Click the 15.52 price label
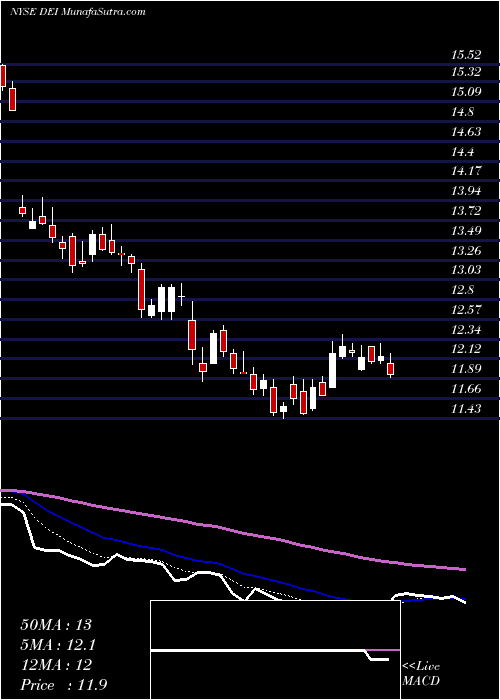Screen dimensions: 500x700 (x=466, y=56)
